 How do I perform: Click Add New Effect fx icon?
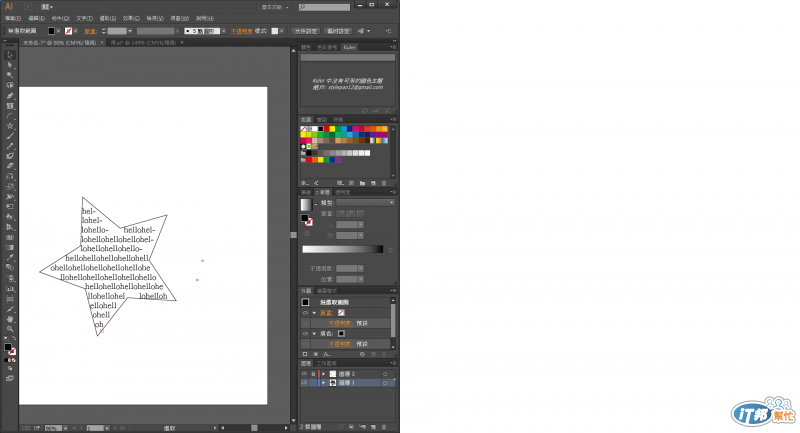coord(327,354)
